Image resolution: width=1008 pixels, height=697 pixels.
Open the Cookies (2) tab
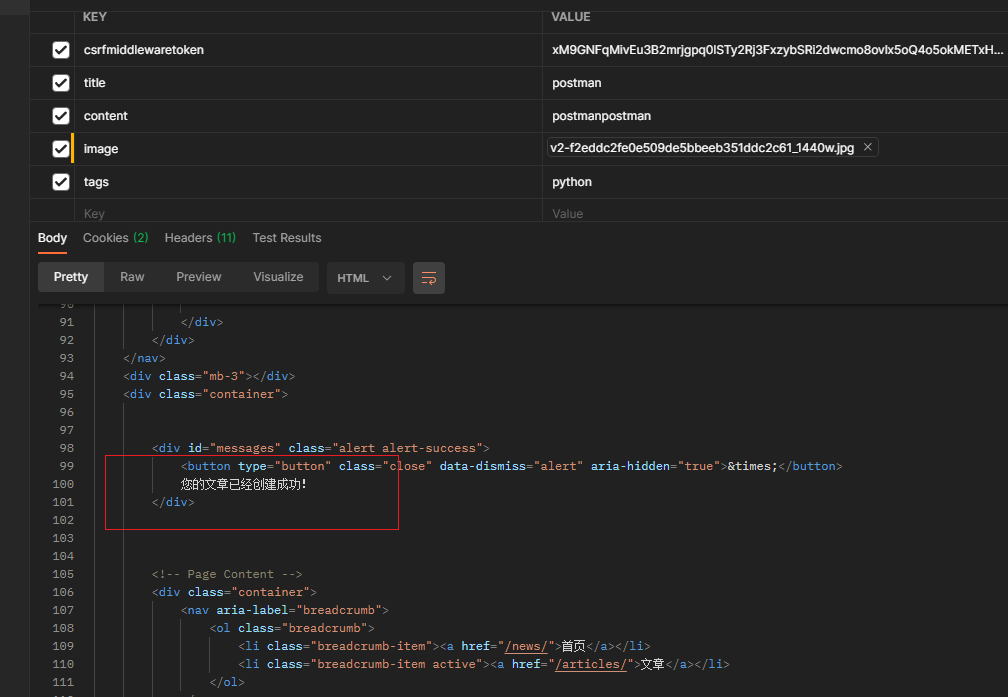pyautogui.click(x=116, y=238)
